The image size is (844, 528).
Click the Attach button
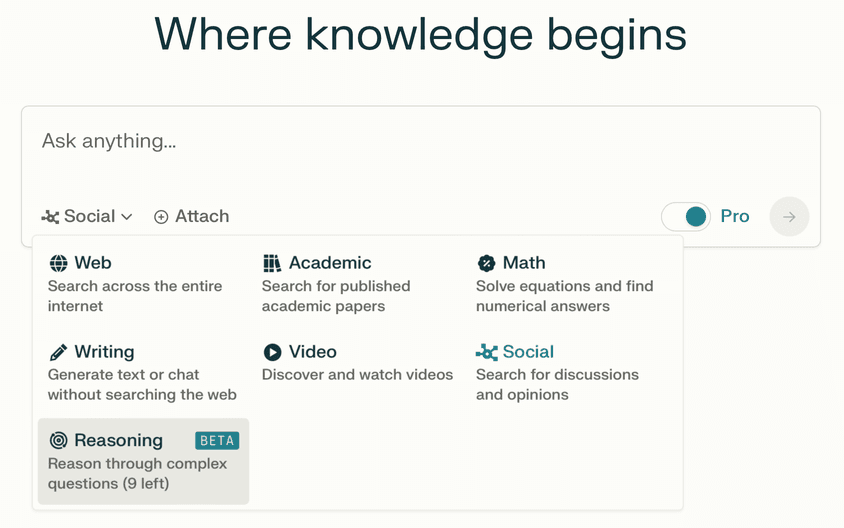[x=192, y=216]
